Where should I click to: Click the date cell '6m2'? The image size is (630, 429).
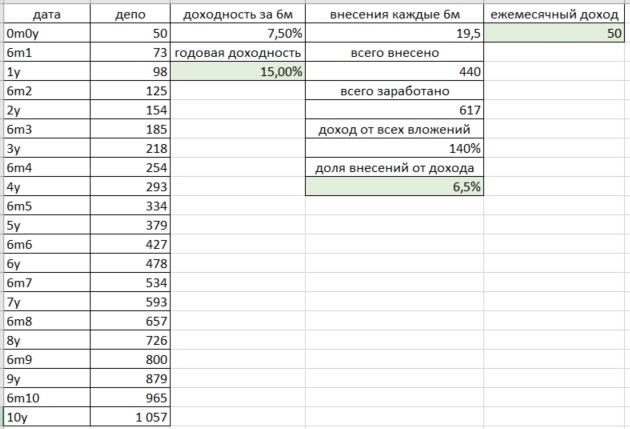(47, 91)
